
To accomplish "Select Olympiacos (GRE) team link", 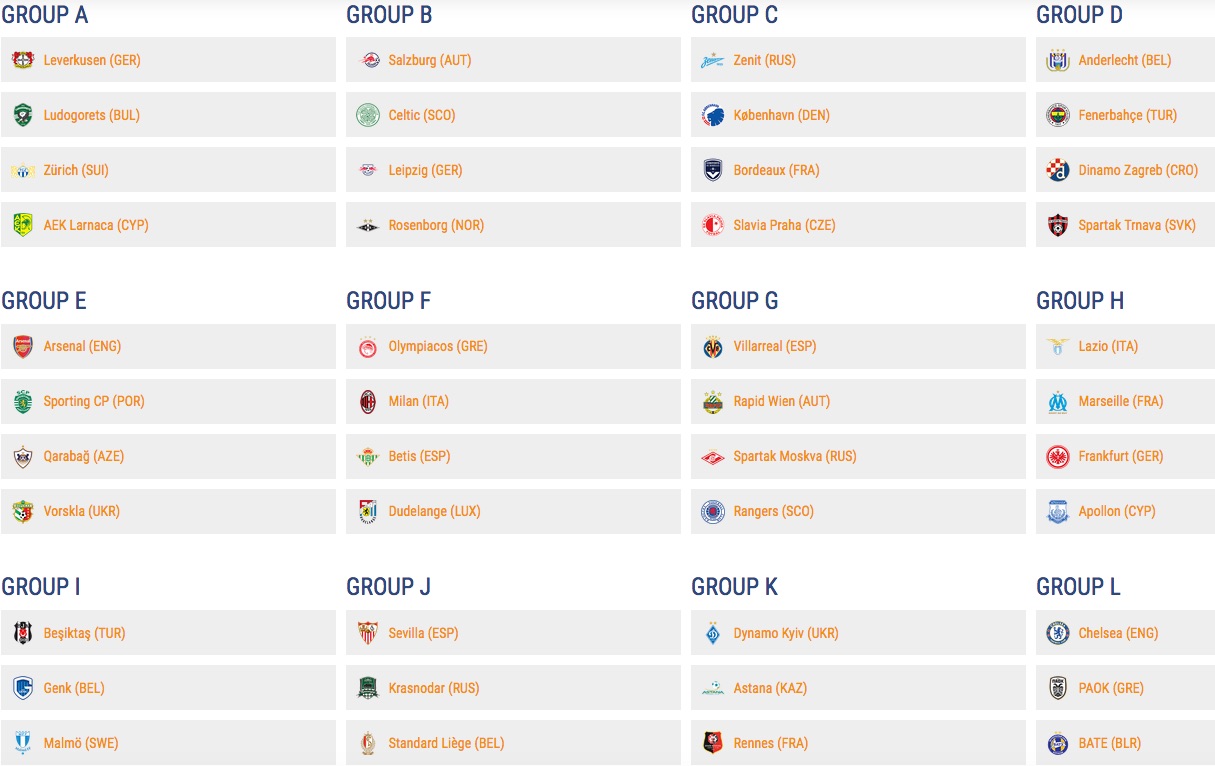I will click(x=438, y=347).
